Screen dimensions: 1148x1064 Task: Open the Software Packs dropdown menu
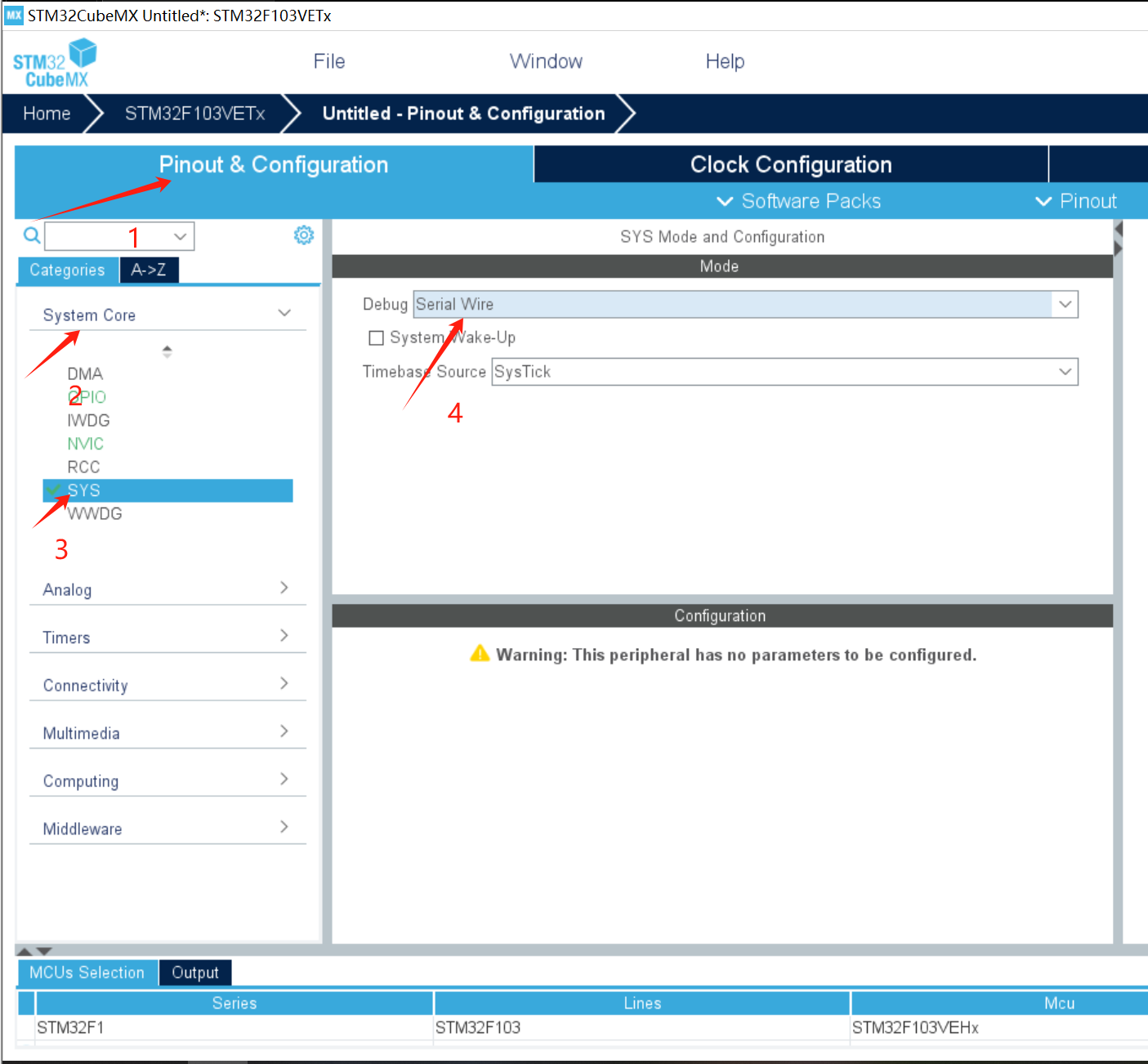pos(798,201)
